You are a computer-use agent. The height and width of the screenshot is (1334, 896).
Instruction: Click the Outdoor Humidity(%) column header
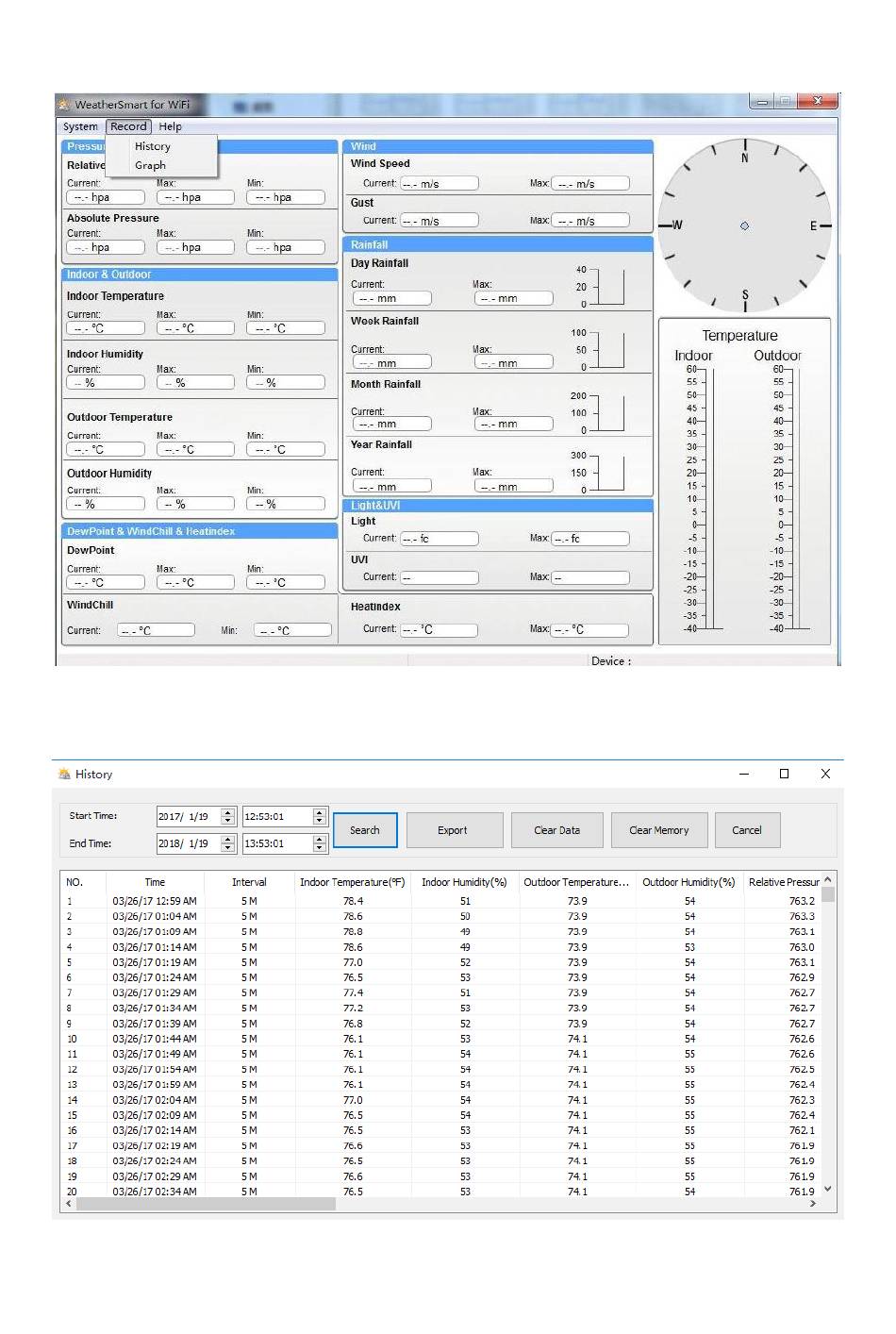(x=689, y=882)
